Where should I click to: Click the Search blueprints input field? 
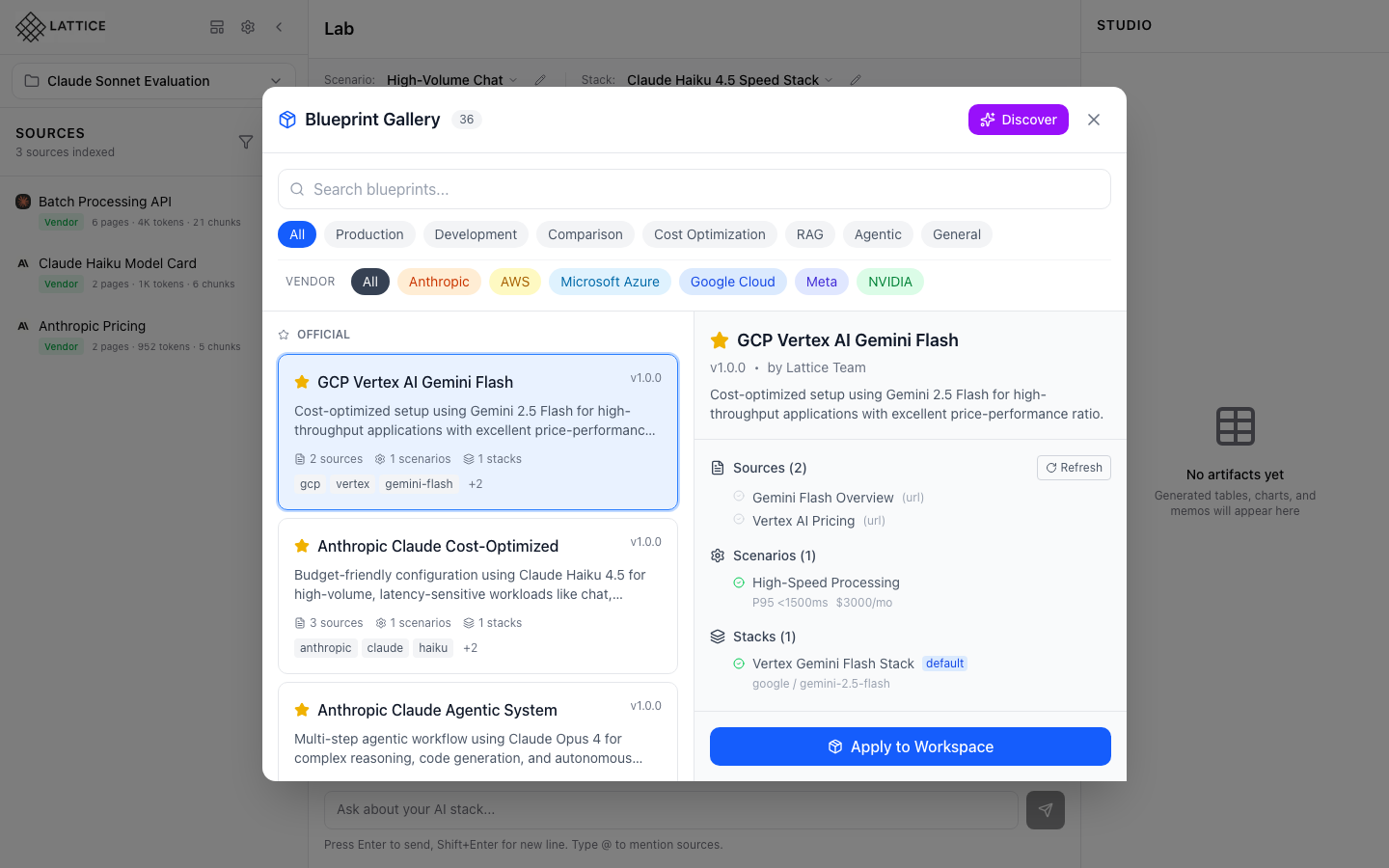point(694,189)
